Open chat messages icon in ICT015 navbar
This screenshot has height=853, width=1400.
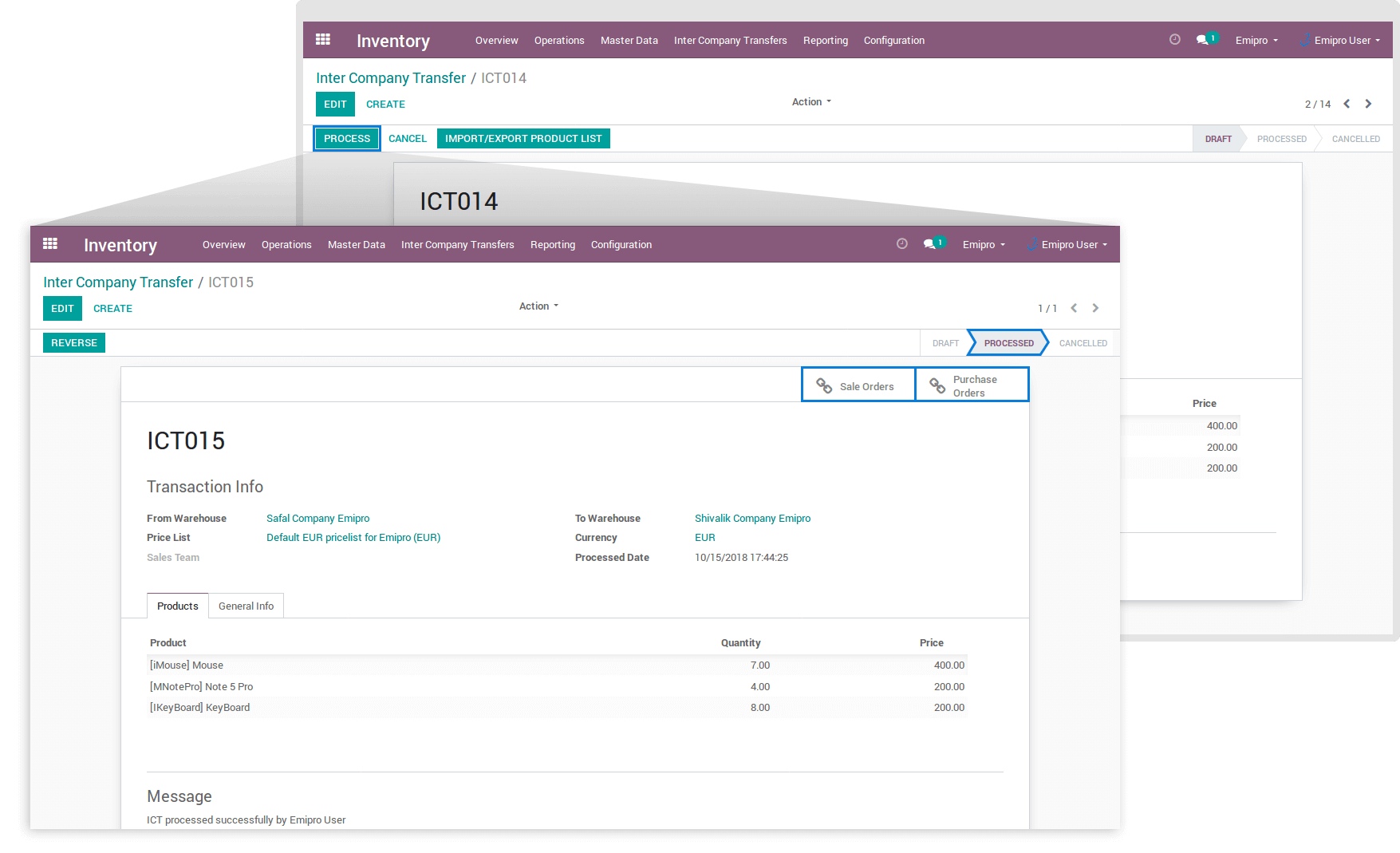pyautogui.click(x=930, y=244)
